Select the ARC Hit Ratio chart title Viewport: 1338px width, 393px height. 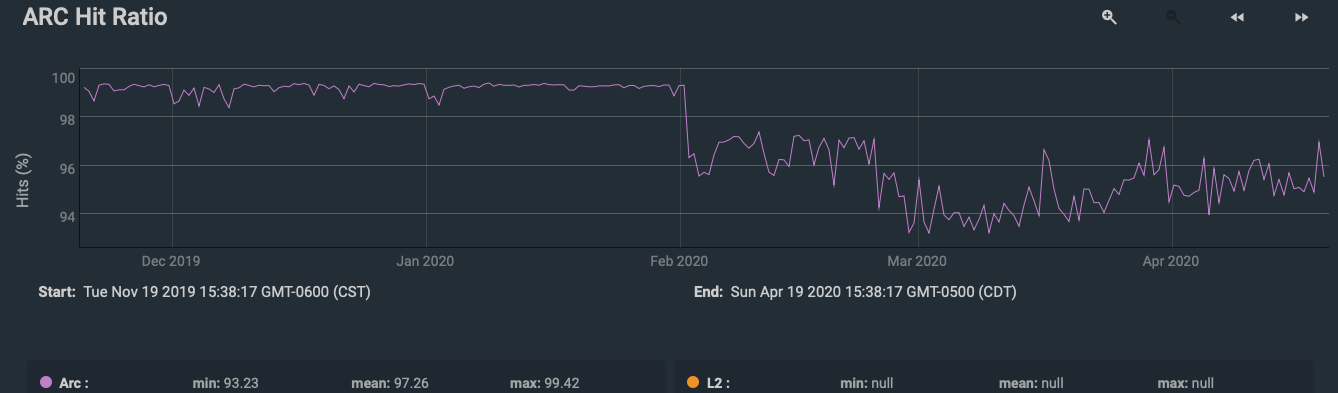(x=95, y=17)
